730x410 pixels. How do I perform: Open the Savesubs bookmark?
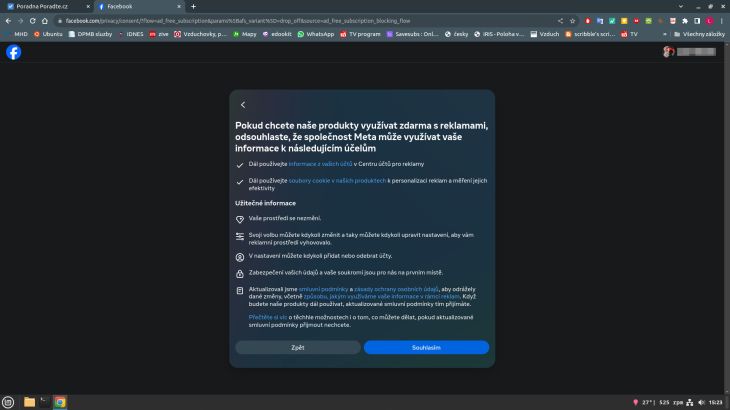coord(413,34)
